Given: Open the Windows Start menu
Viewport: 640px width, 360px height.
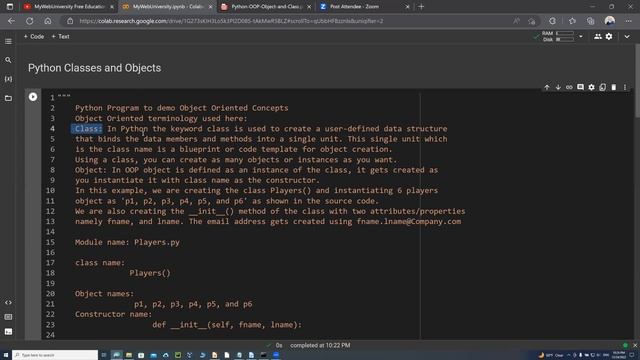Looking at the screenshot, I should [x=6, y=355].
